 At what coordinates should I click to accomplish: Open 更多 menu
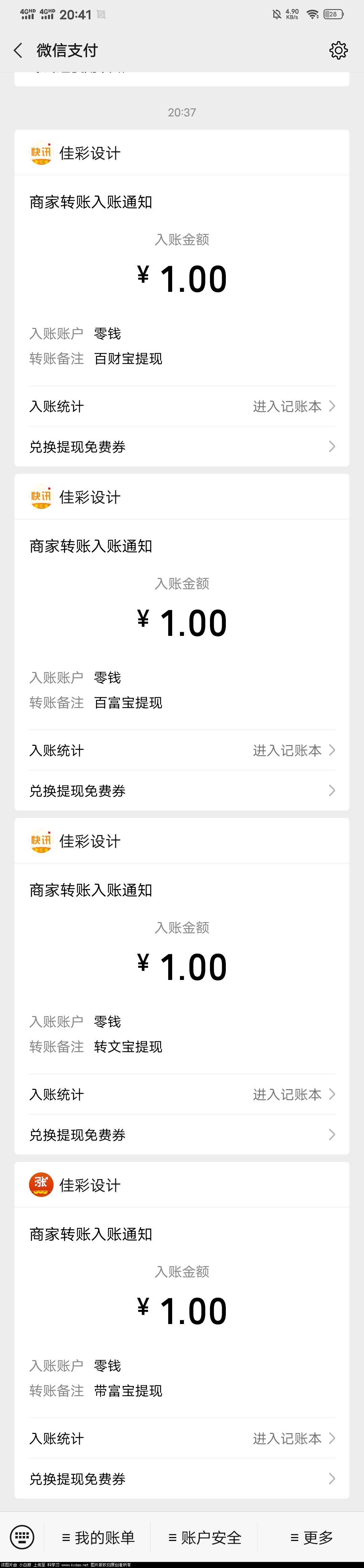pos(312,1538)
